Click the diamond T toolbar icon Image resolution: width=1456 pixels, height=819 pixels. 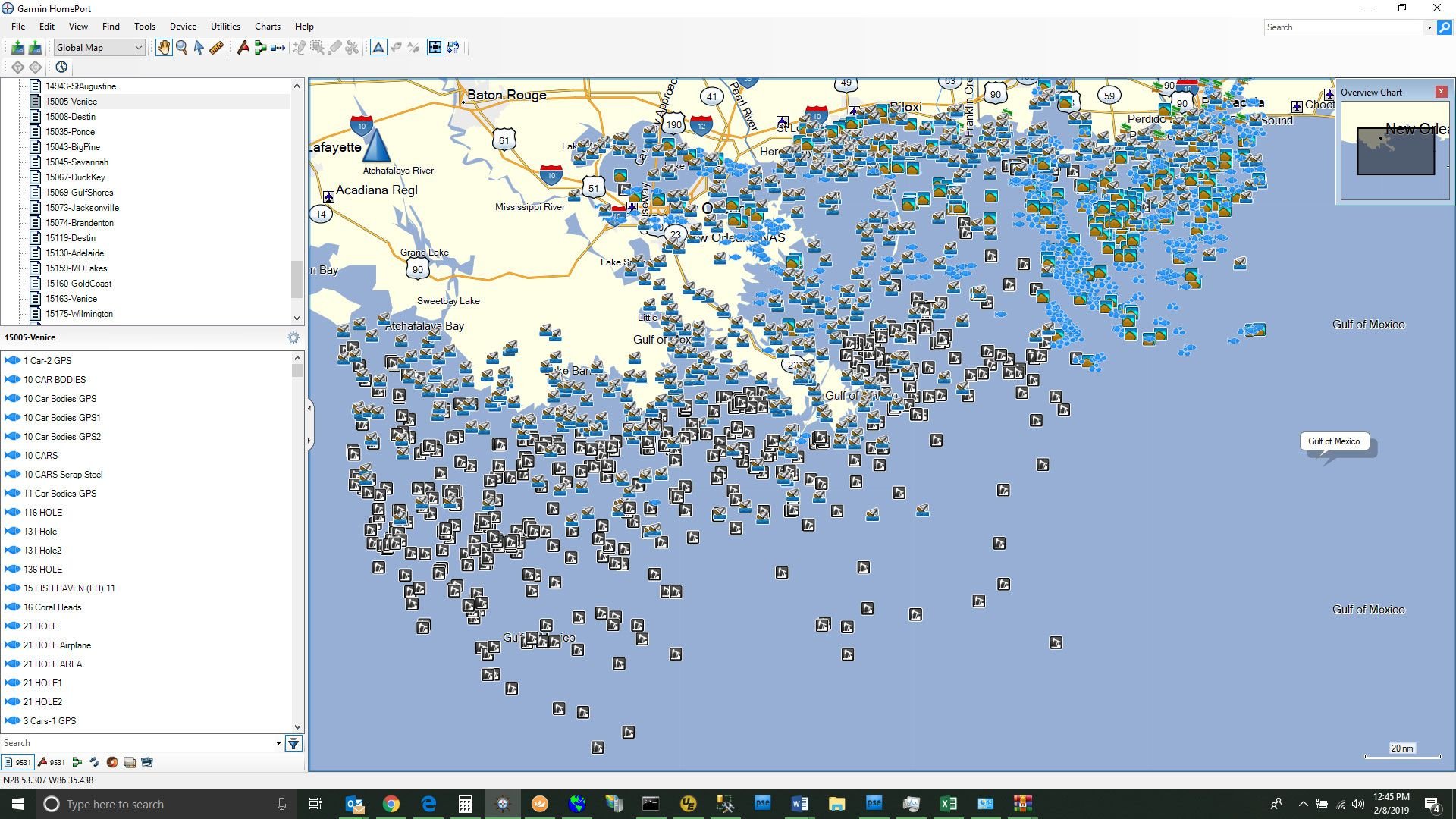[18, 67]
